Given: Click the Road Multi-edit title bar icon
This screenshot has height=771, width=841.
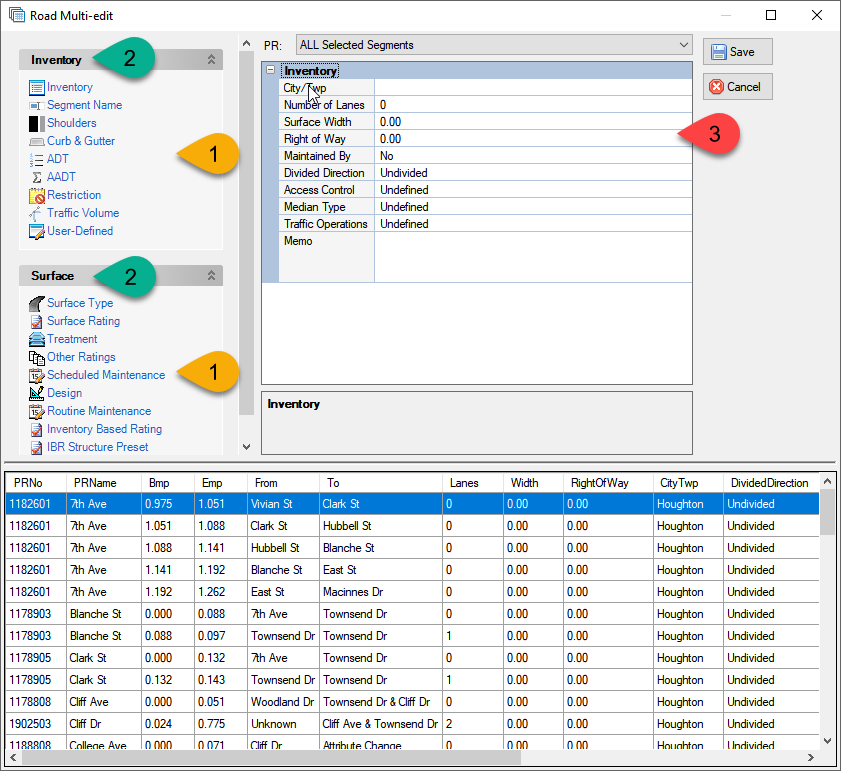Looking at the screenshot, I should 17,15.
